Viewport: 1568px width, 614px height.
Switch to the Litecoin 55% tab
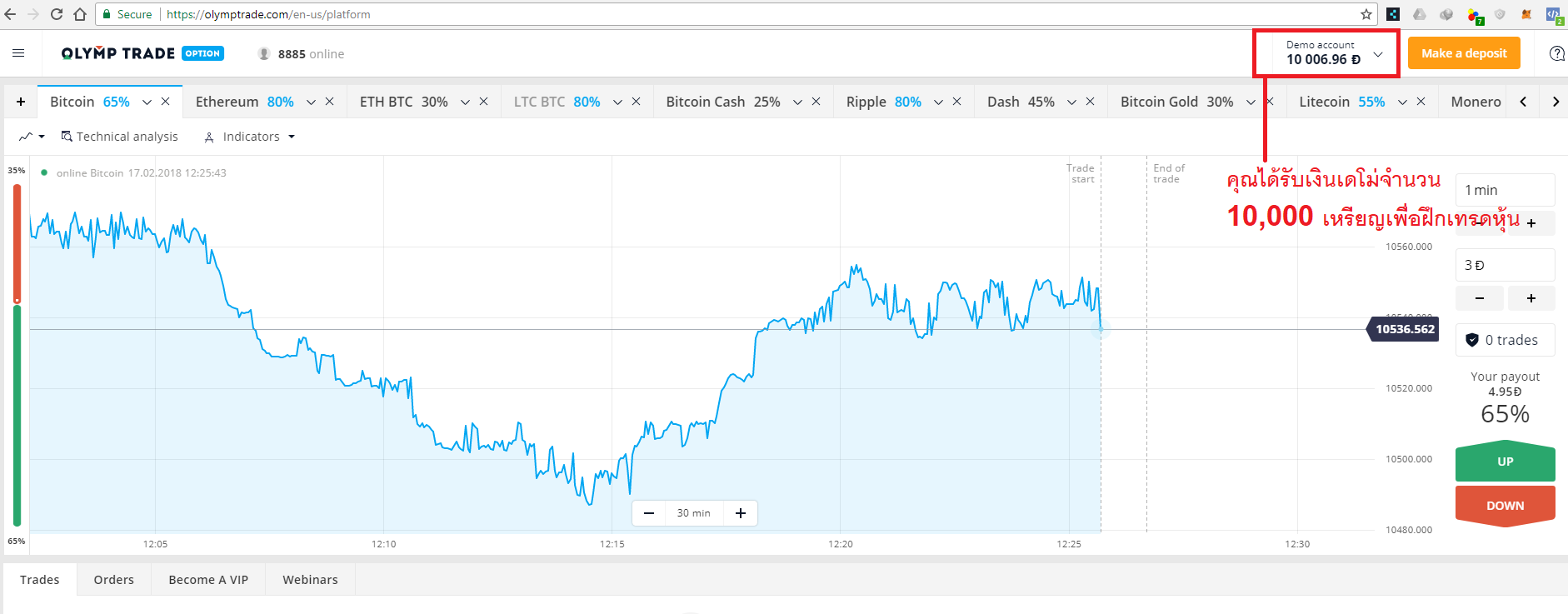tap(1341, 102)
